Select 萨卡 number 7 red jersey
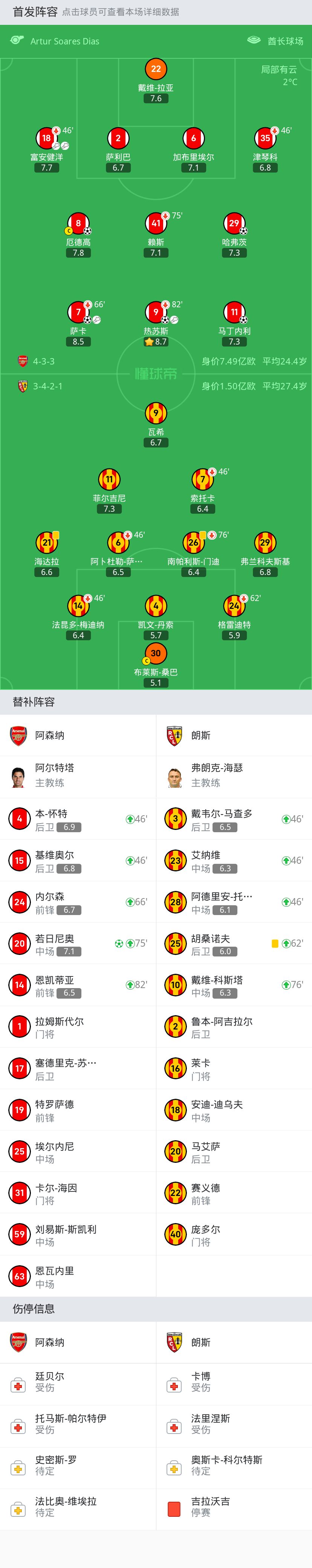This screenshot has height=1568, width=312. (x=78, y=312)
